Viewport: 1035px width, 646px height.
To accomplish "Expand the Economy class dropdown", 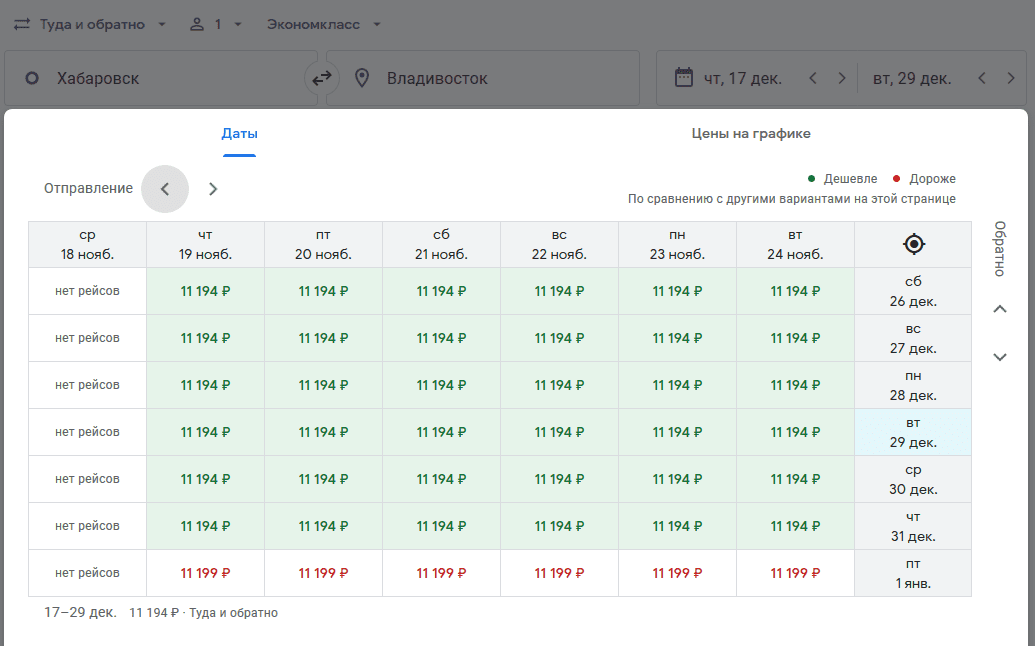I will (x=324, y=24).
